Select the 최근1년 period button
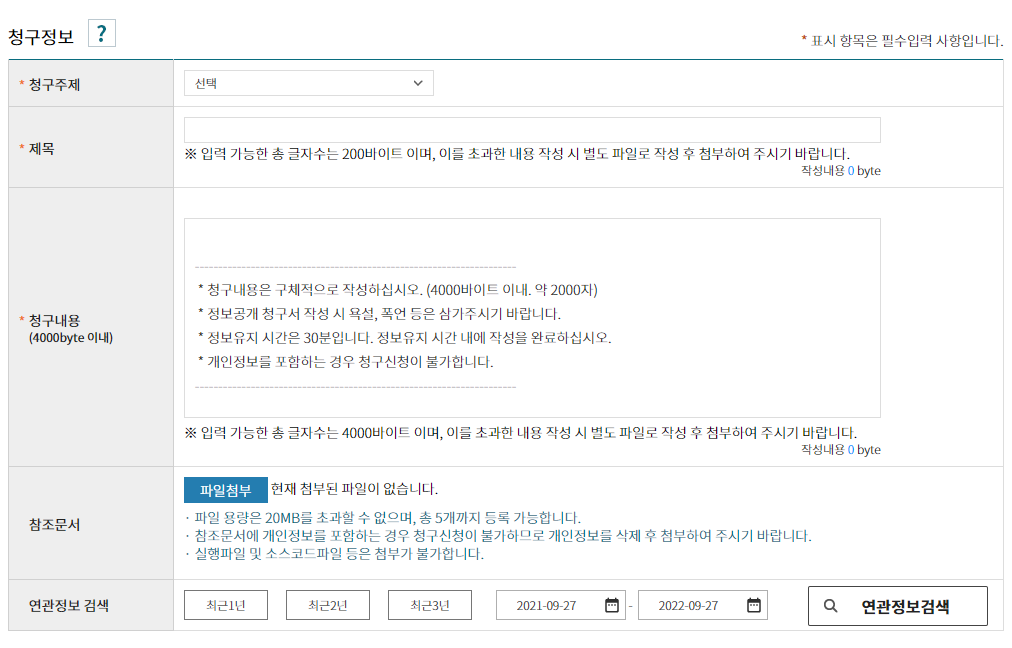The width and height of the screenshot is (1012, 648). pyautogui.click(x=226, y=605)
